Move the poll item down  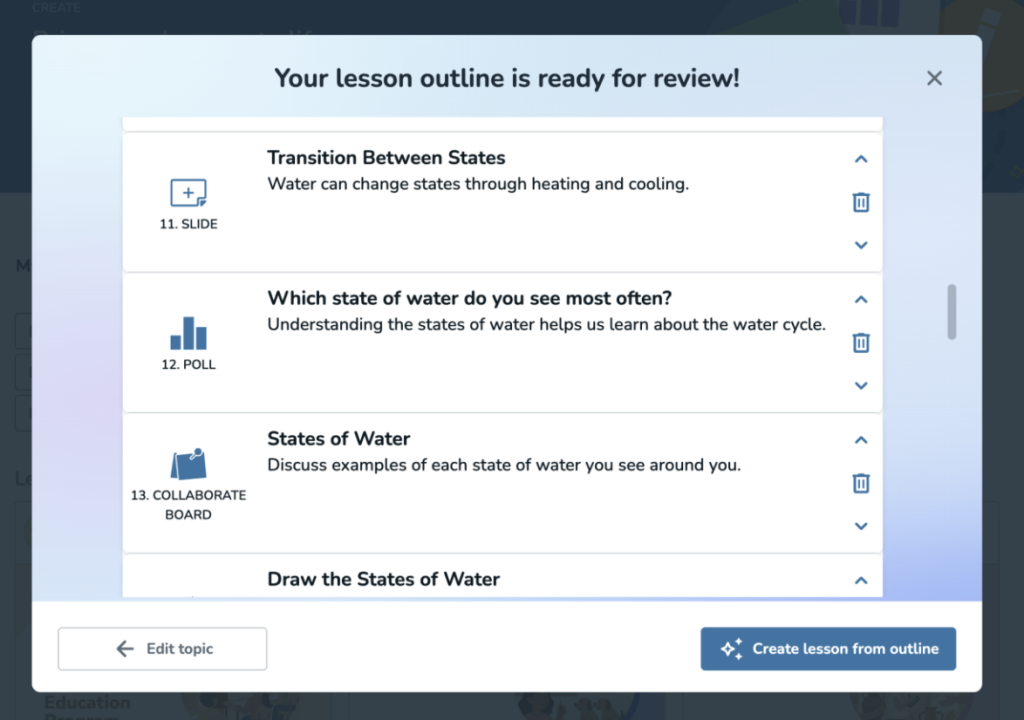[x=861, y=386]
